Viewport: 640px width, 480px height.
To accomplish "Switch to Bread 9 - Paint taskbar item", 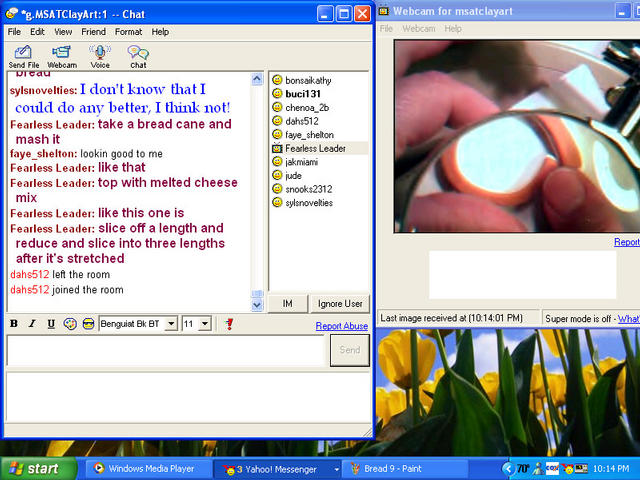I will 404,469.
